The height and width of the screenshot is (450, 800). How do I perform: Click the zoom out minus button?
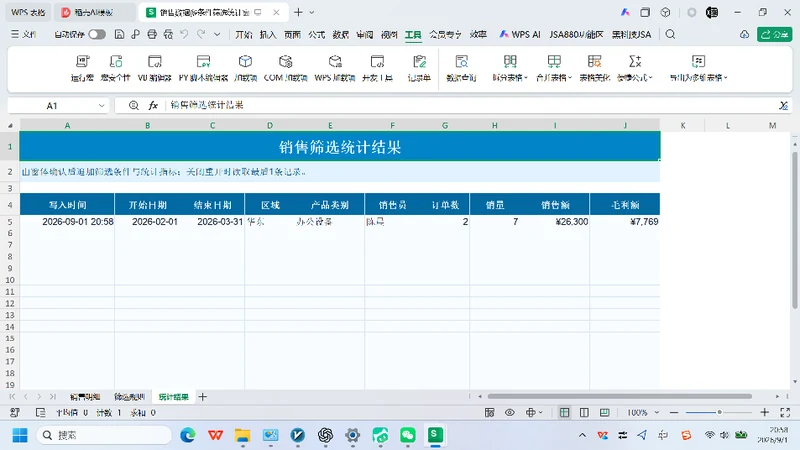click(x=674, y=412)
